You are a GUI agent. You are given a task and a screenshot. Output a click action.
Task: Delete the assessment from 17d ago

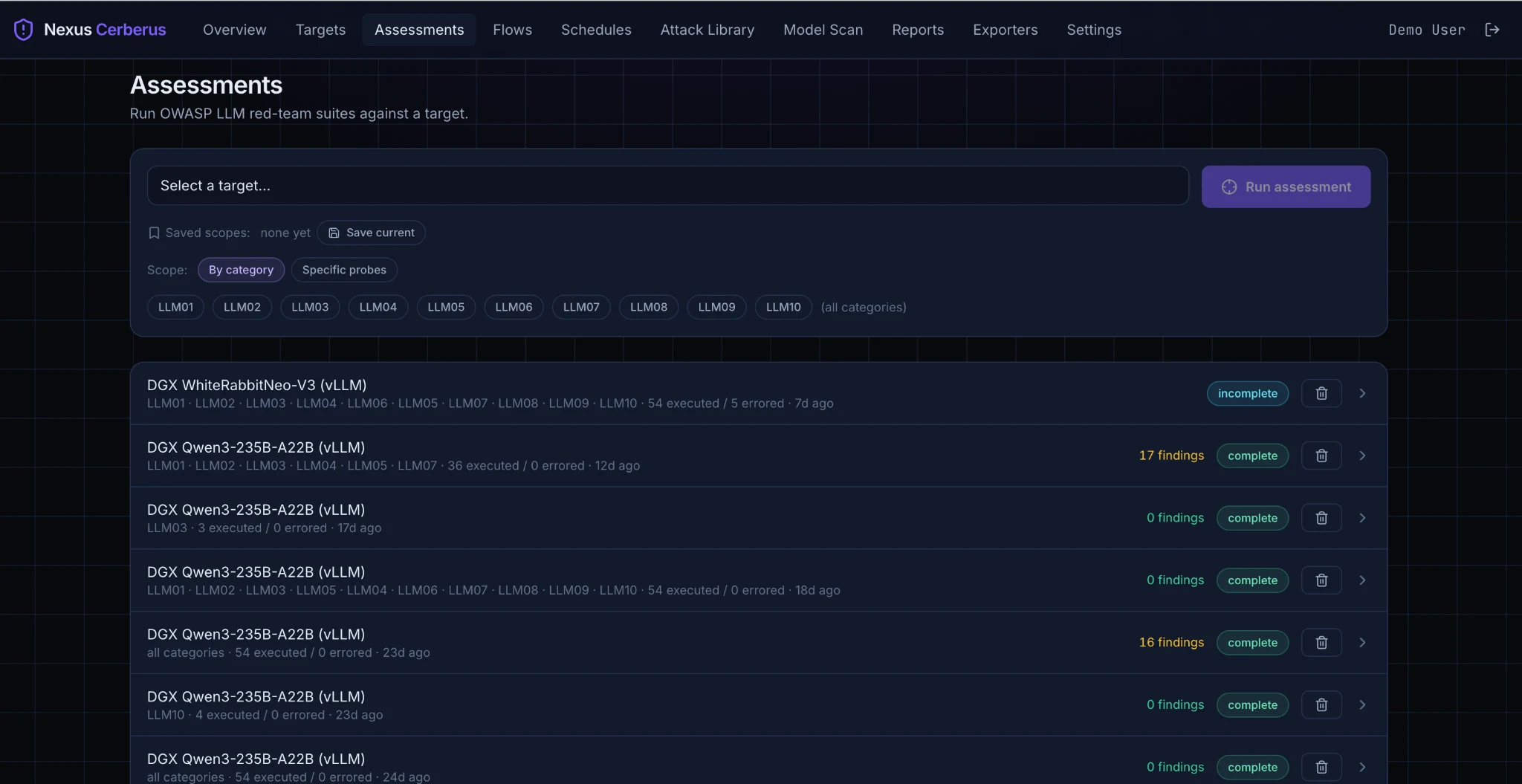(1321, 518)
